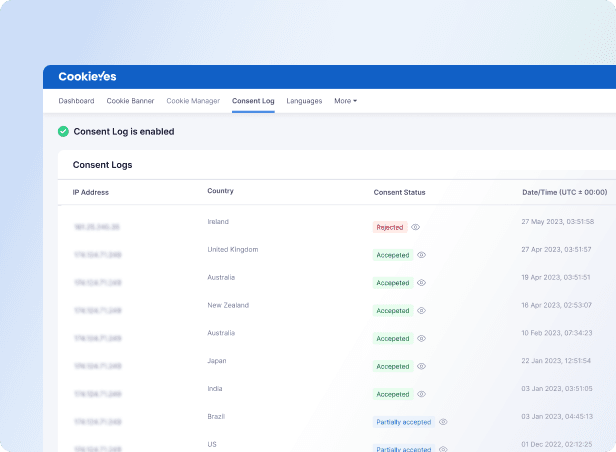Go to the Cookie Manager tab
Screen dimensions: 616x452
point(193,101)
